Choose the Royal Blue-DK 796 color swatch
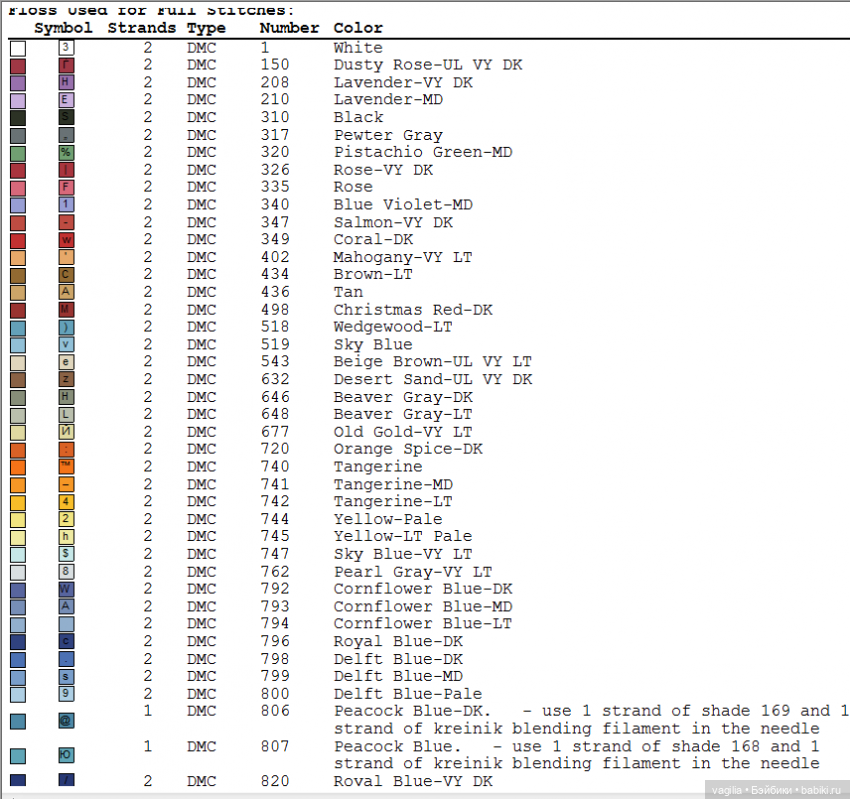Image resolution: width=850 pixels, height=799 pixels. [18, 642]
